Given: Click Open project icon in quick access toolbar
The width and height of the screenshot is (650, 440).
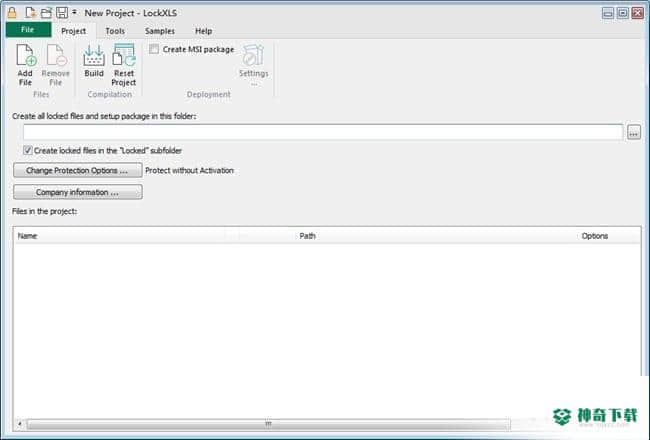Looking at the screenshot, I should [46, 13].
